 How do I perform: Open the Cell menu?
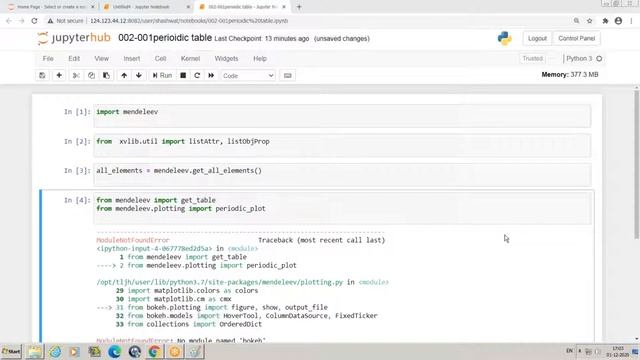click(x=160, y=59)
